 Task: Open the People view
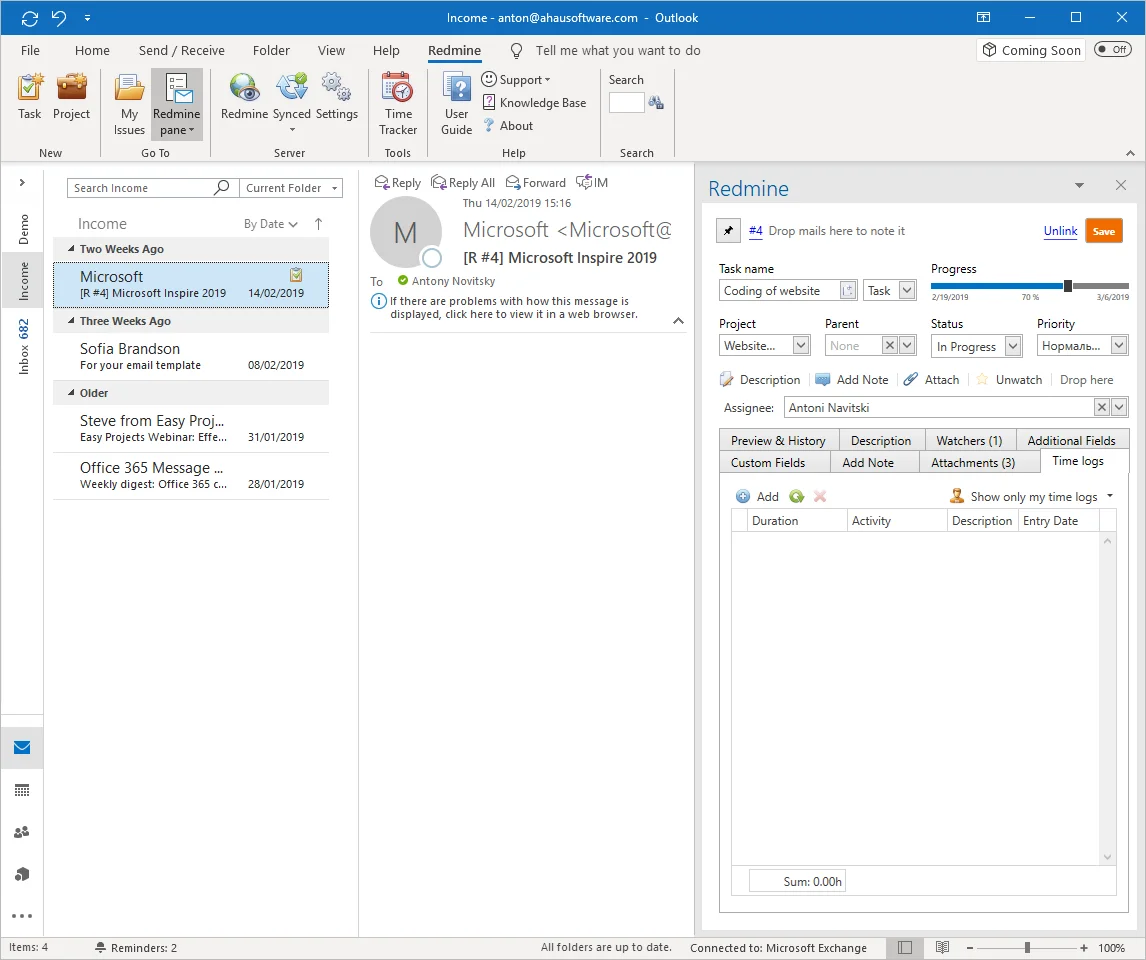22,832
